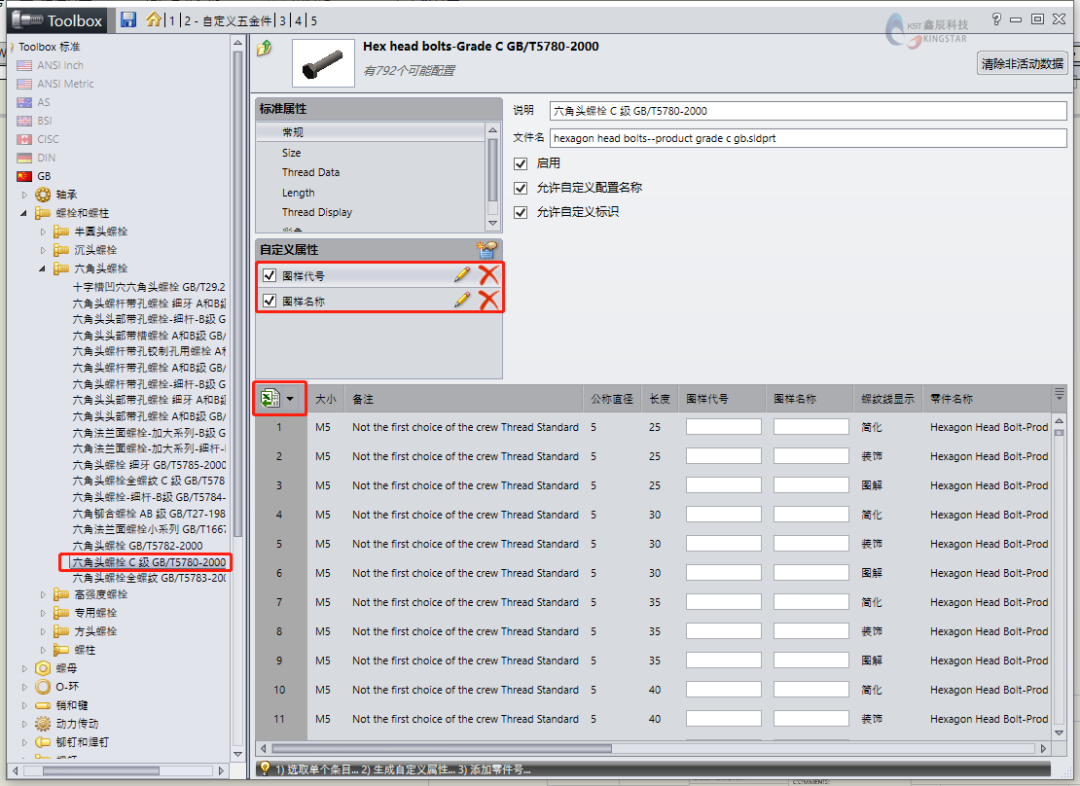
Task: Open the O-环 category
Action: (68, 687)
